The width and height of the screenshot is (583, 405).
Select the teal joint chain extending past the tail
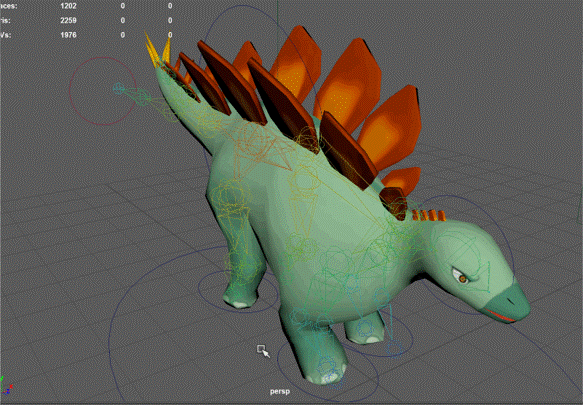(x=131, y=94)
